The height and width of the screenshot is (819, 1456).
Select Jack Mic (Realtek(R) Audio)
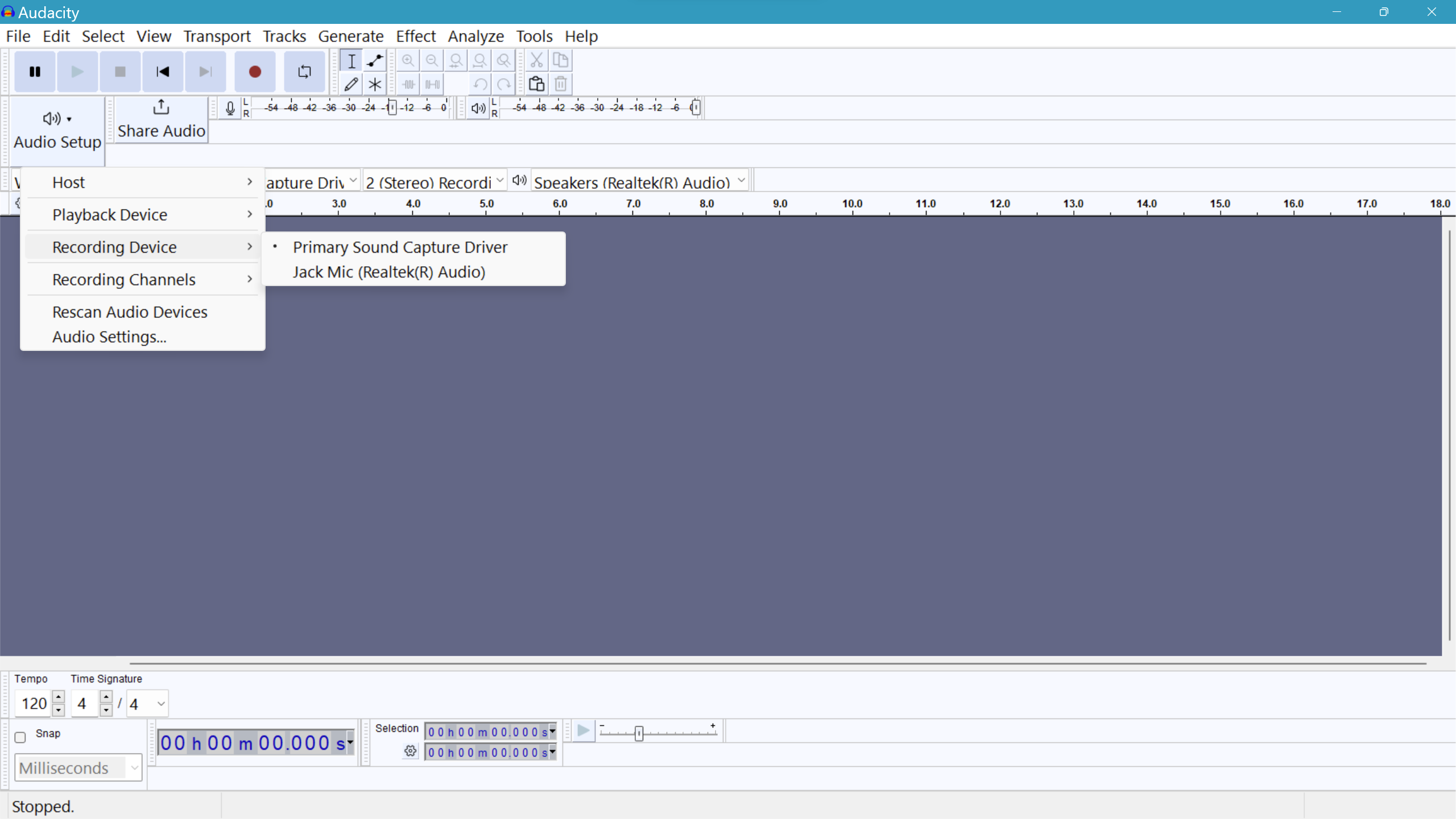(413, 272)
